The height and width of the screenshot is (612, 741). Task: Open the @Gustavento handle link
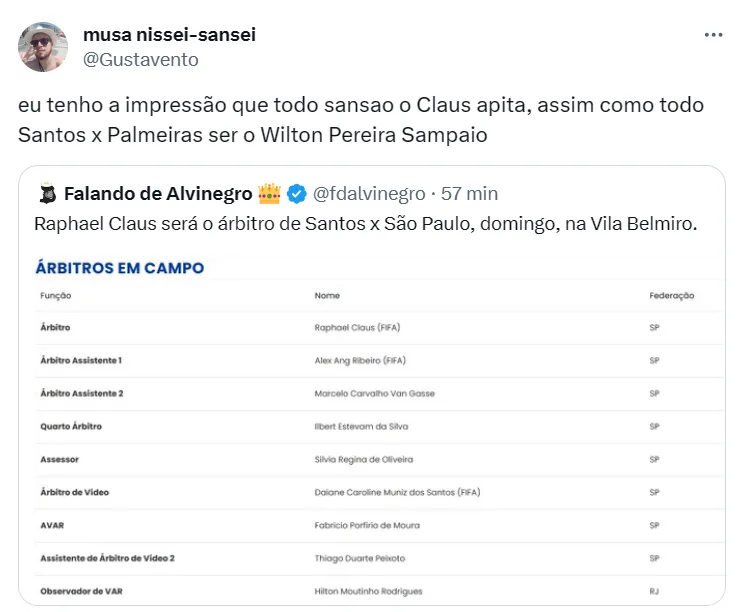140,59
